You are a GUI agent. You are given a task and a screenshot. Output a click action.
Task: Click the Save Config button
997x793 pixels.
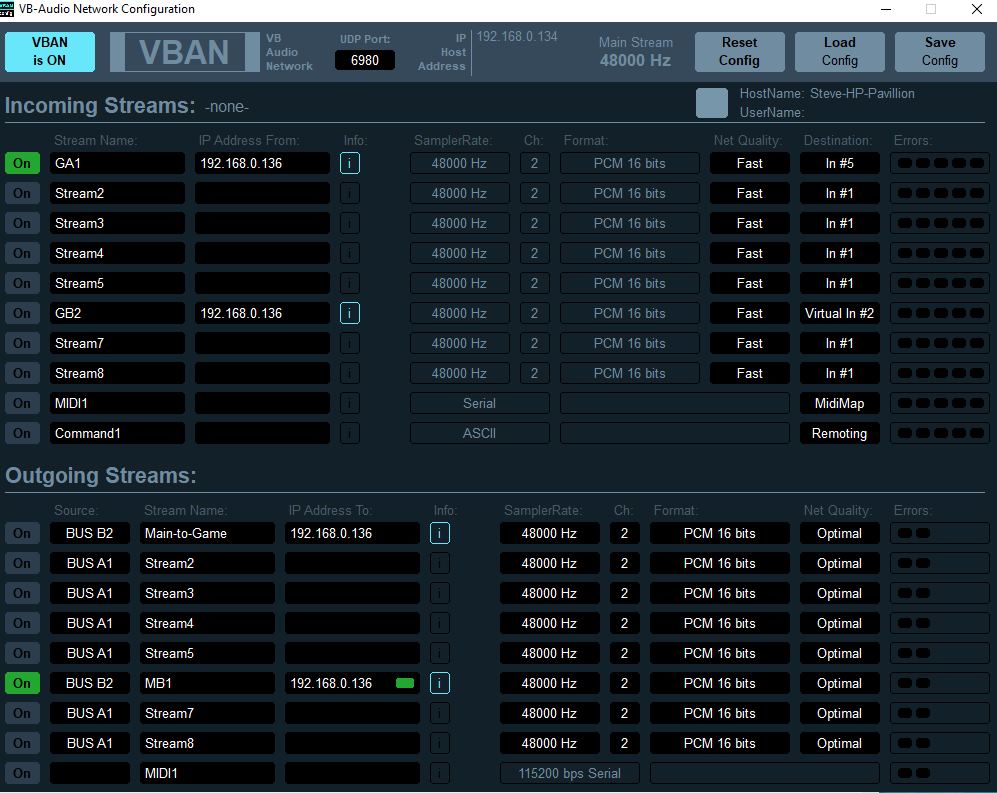[939, 52]
